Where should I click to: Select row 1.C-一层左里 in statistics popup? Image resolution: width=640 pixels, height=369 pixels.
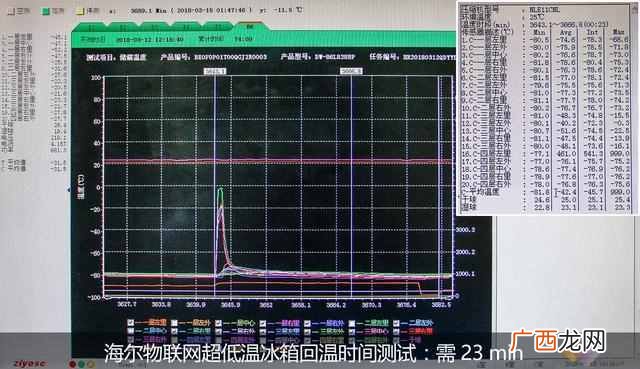point(545,40)
